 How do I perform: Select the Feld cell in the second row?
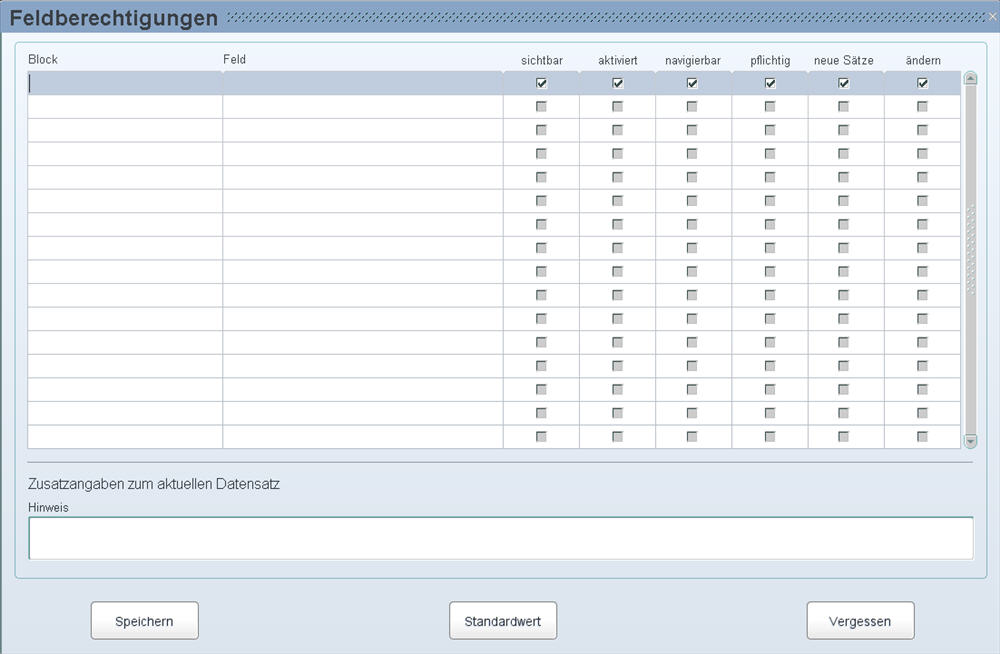[362, 107]
